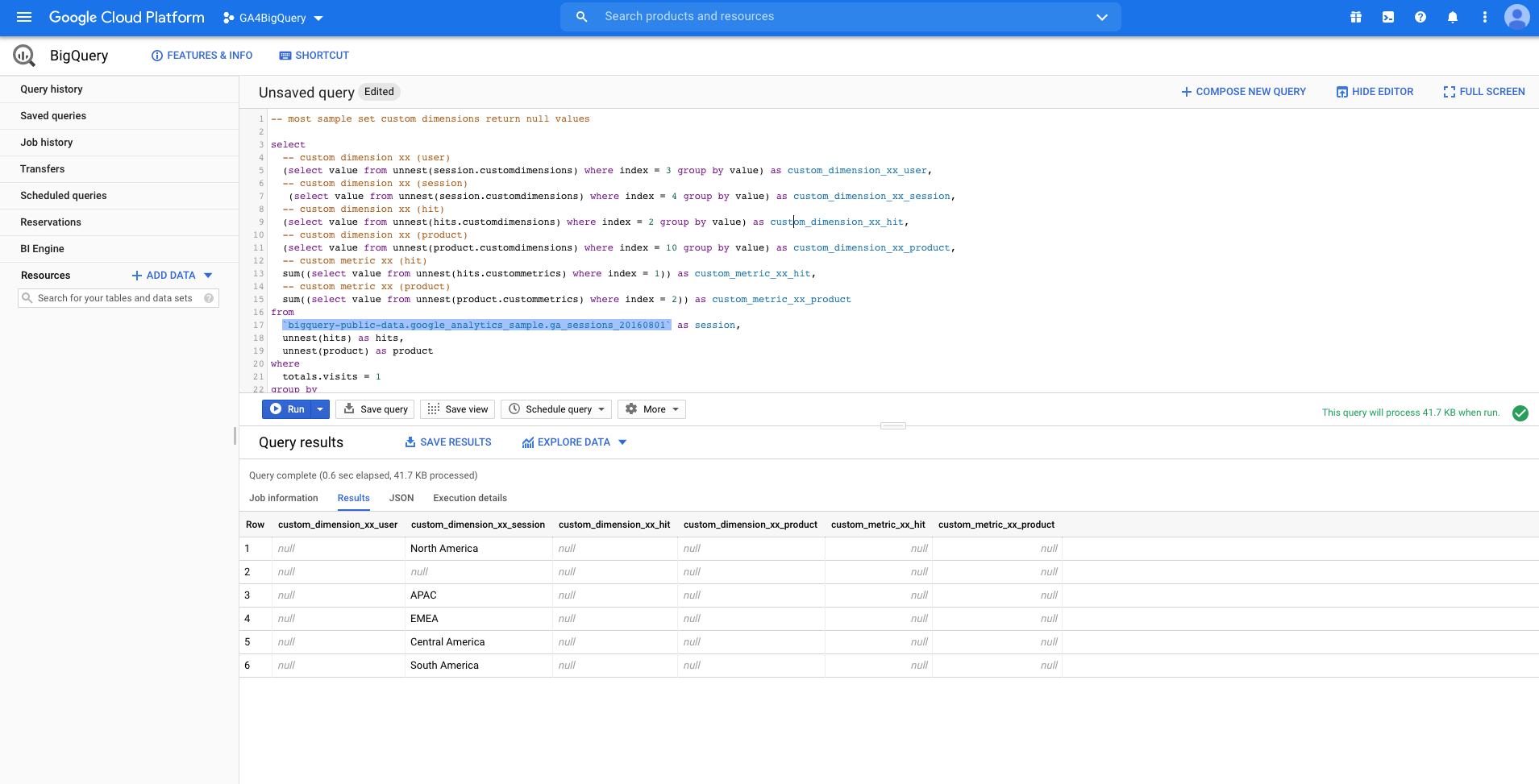Open the SHORTCUT keyboard link
The width and height of the screenshot is (1539, 784).
(314, 56)
